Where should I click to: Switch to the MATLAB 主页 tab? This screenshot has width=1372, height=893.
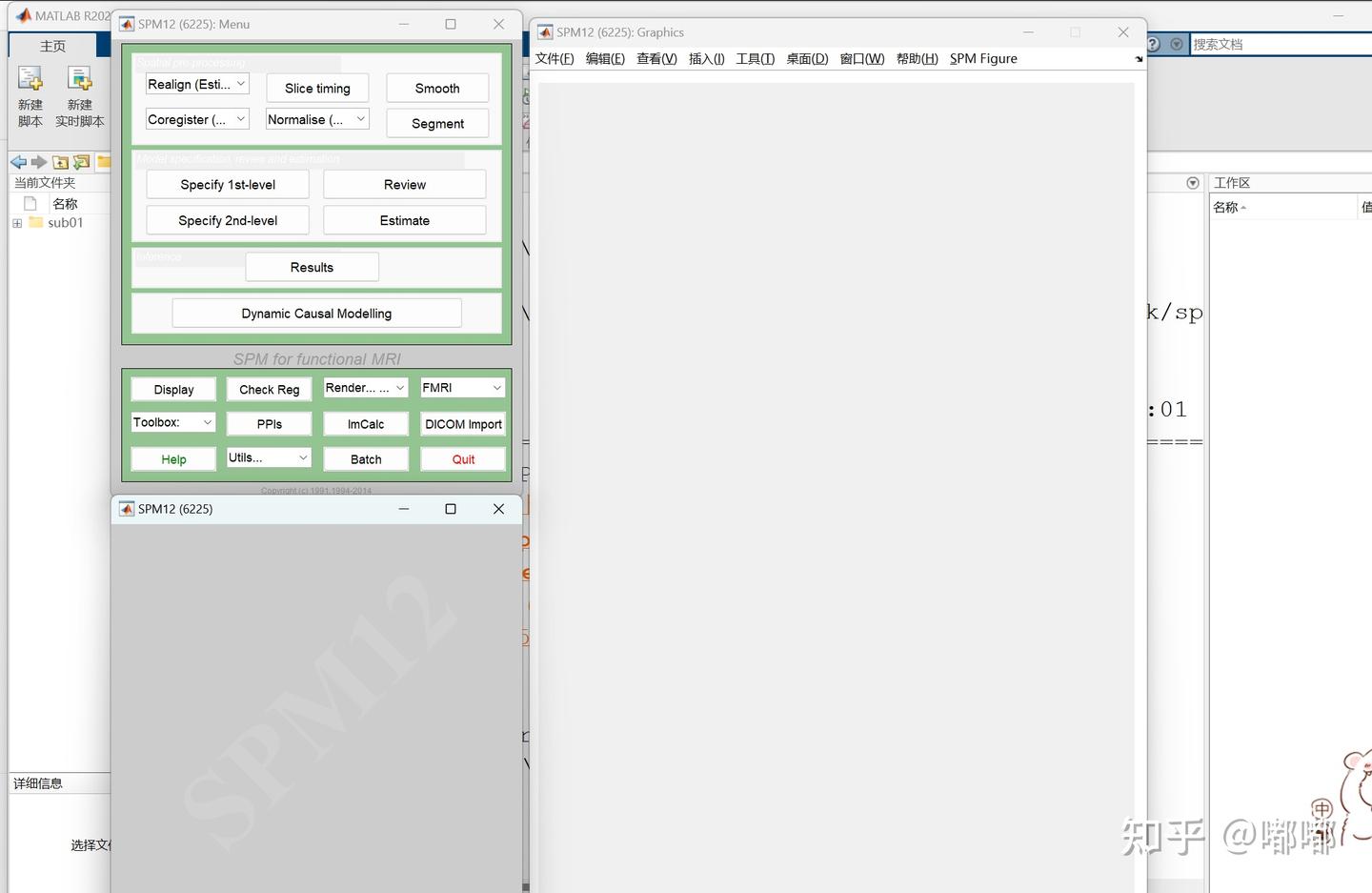(x=52, y=46)
